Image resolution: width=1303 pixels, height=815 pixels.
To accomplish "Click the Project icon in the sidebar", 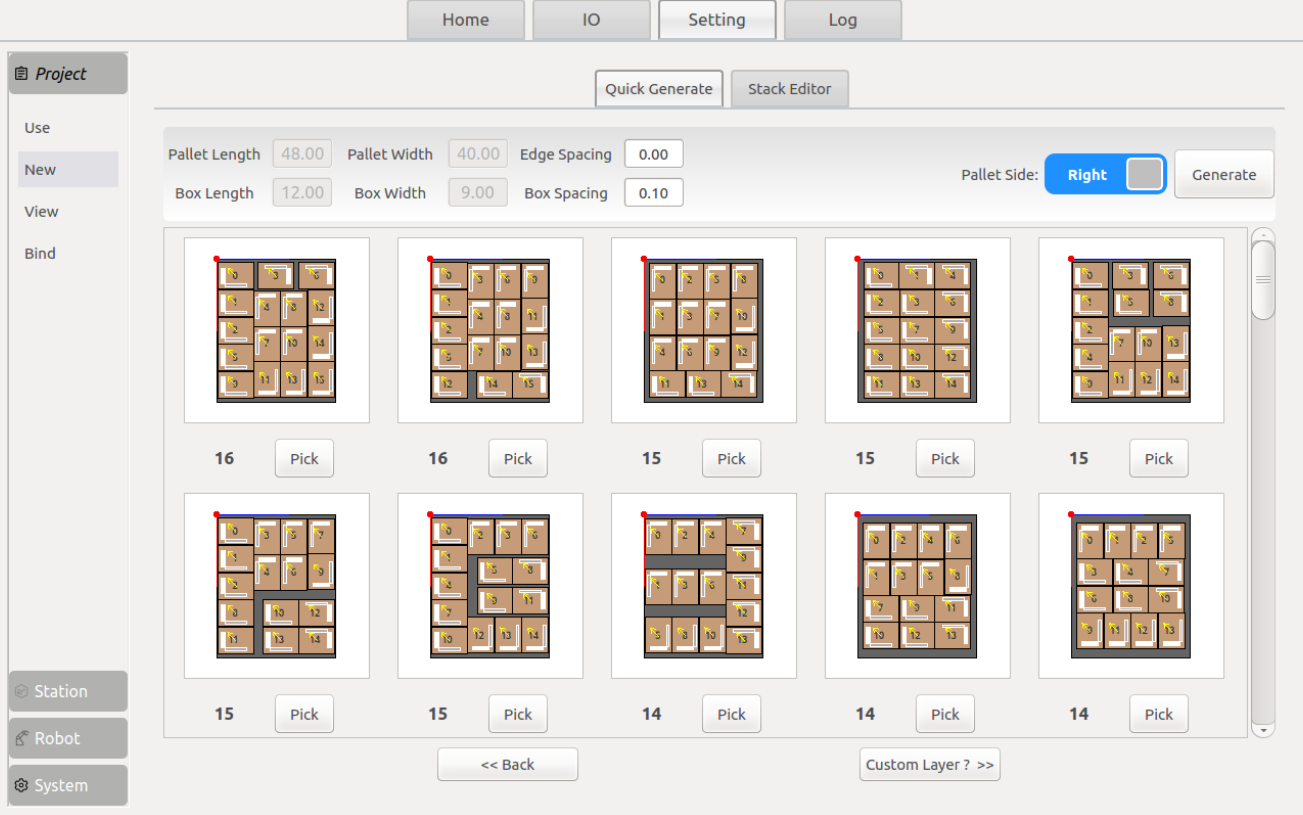I will click(21, 74).
